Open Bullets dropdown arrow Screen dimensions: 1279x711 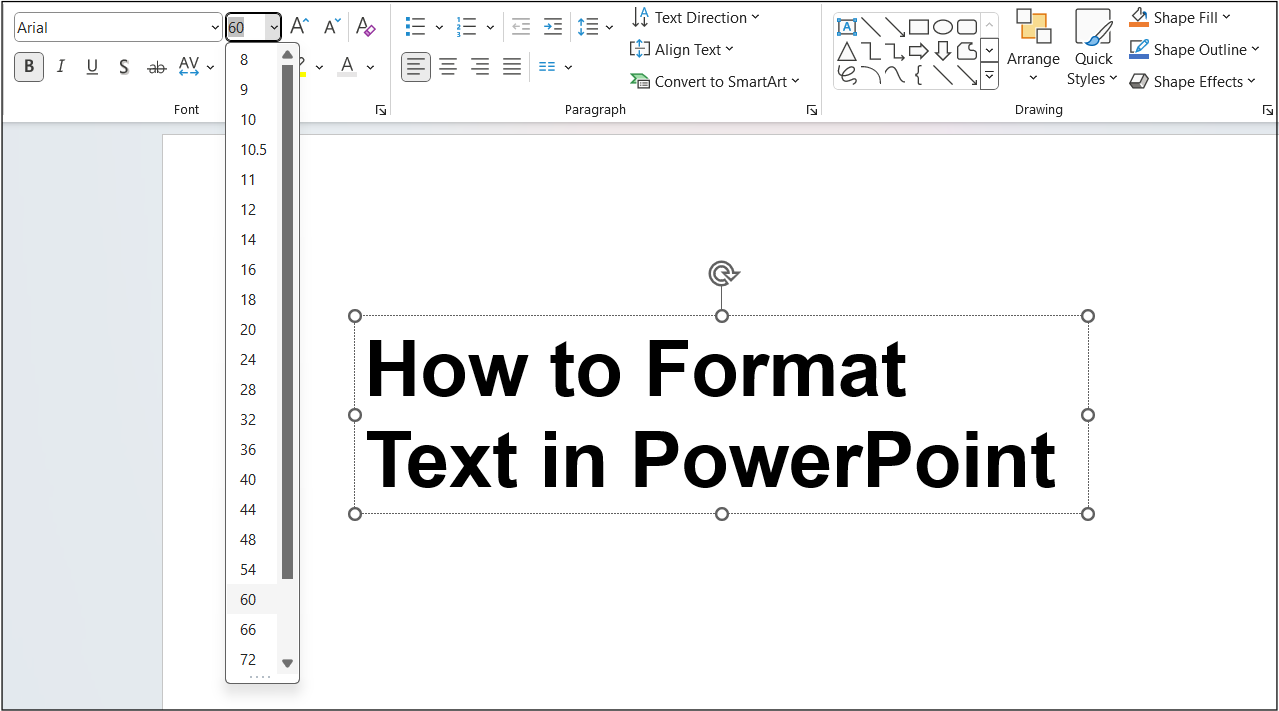pyautogui.click(x=439, y=28)
